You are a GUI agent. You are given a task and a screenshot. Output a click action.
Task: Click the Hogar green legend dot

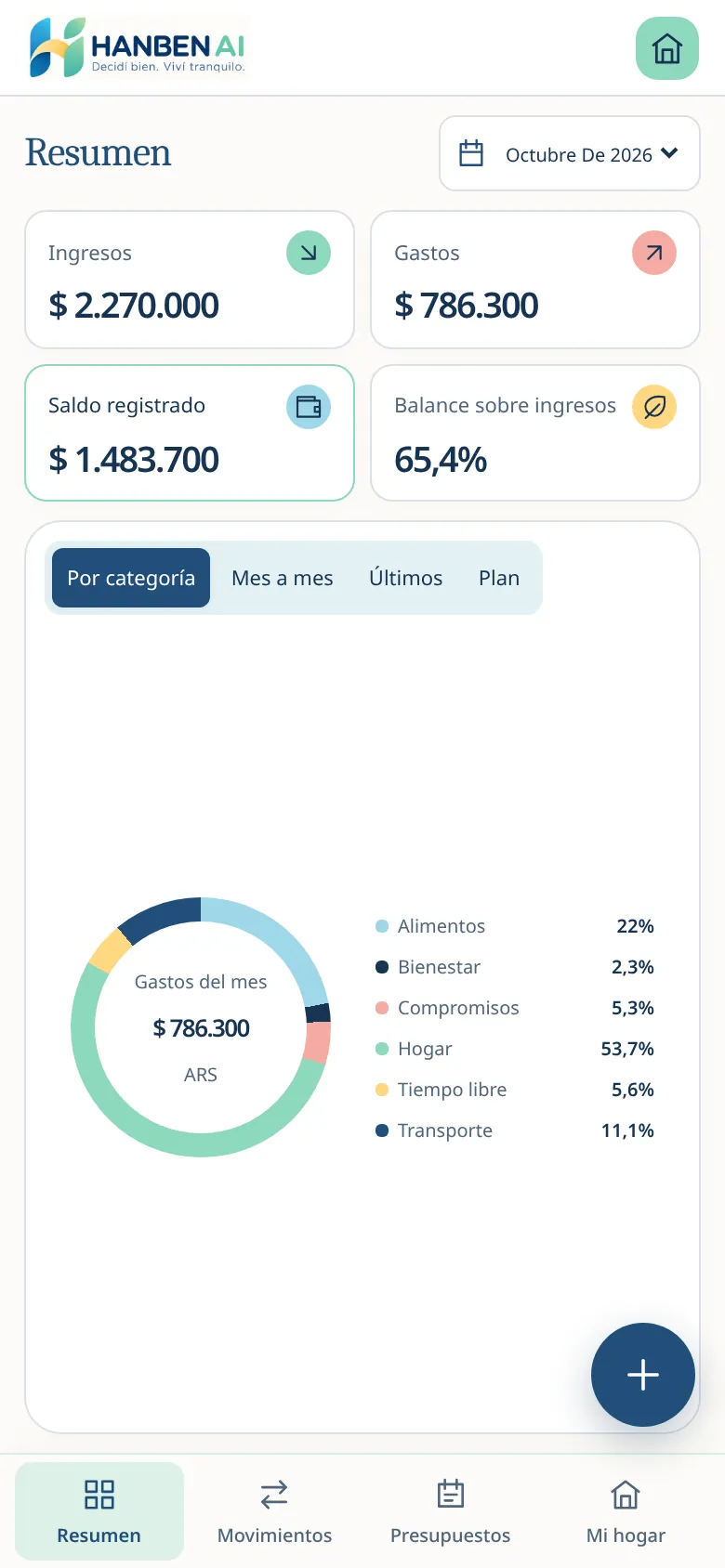coord(381,1049)
